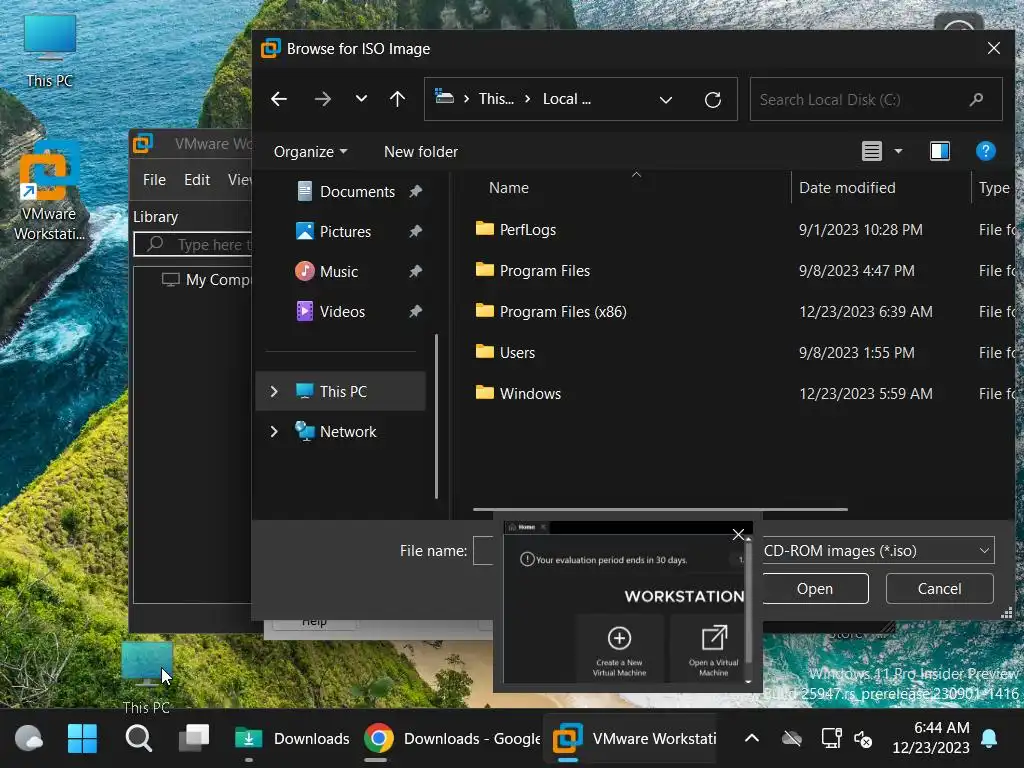Click the VMware Library search field
Image resolution: width=1024 pixels, height=768 pixels.
pos(193,245)
